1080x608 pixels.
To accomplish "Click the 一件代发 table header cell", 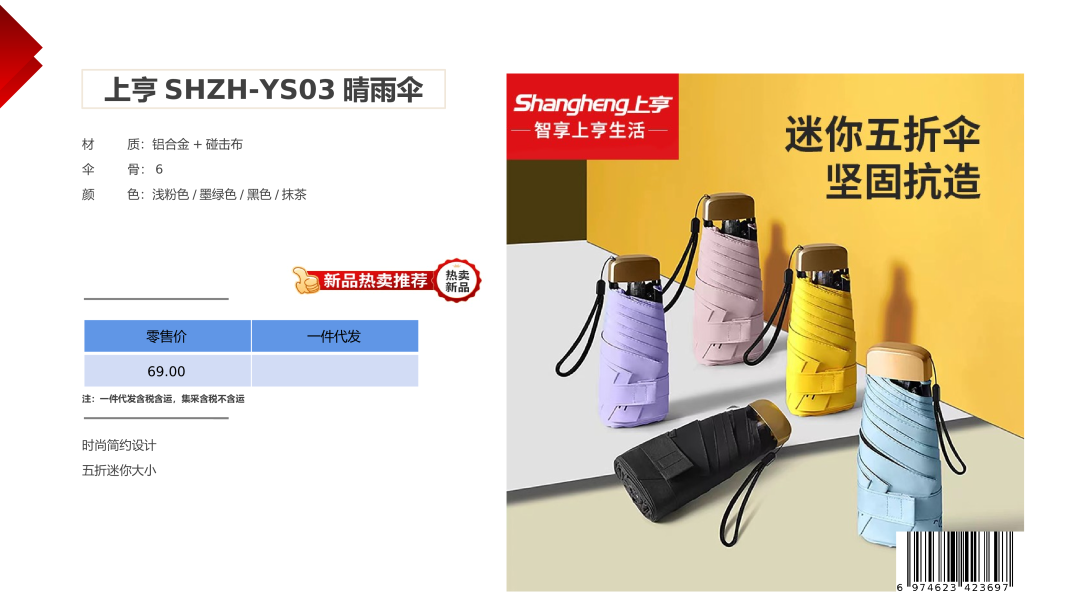I will 335,336.
